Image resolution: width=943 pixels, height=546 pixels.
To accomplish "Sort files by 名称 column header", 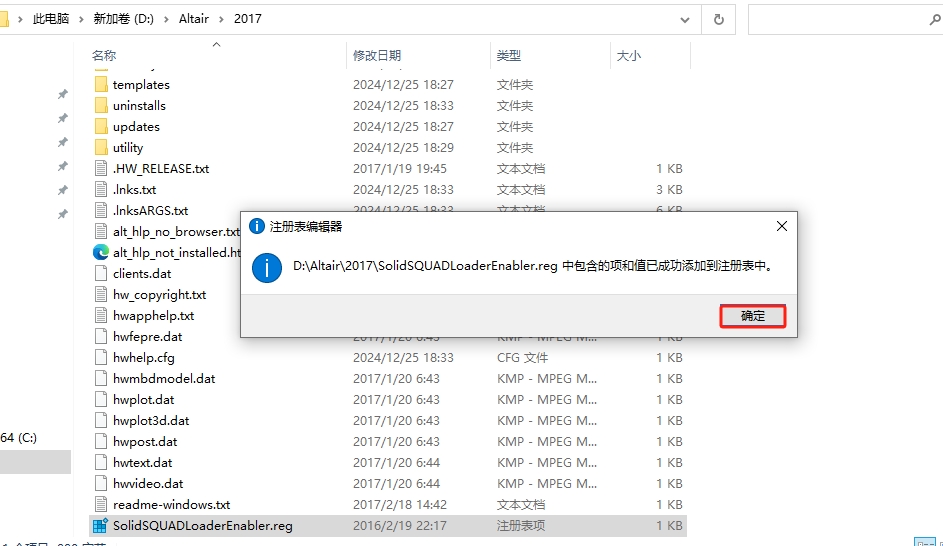I will tap(104, 56).
